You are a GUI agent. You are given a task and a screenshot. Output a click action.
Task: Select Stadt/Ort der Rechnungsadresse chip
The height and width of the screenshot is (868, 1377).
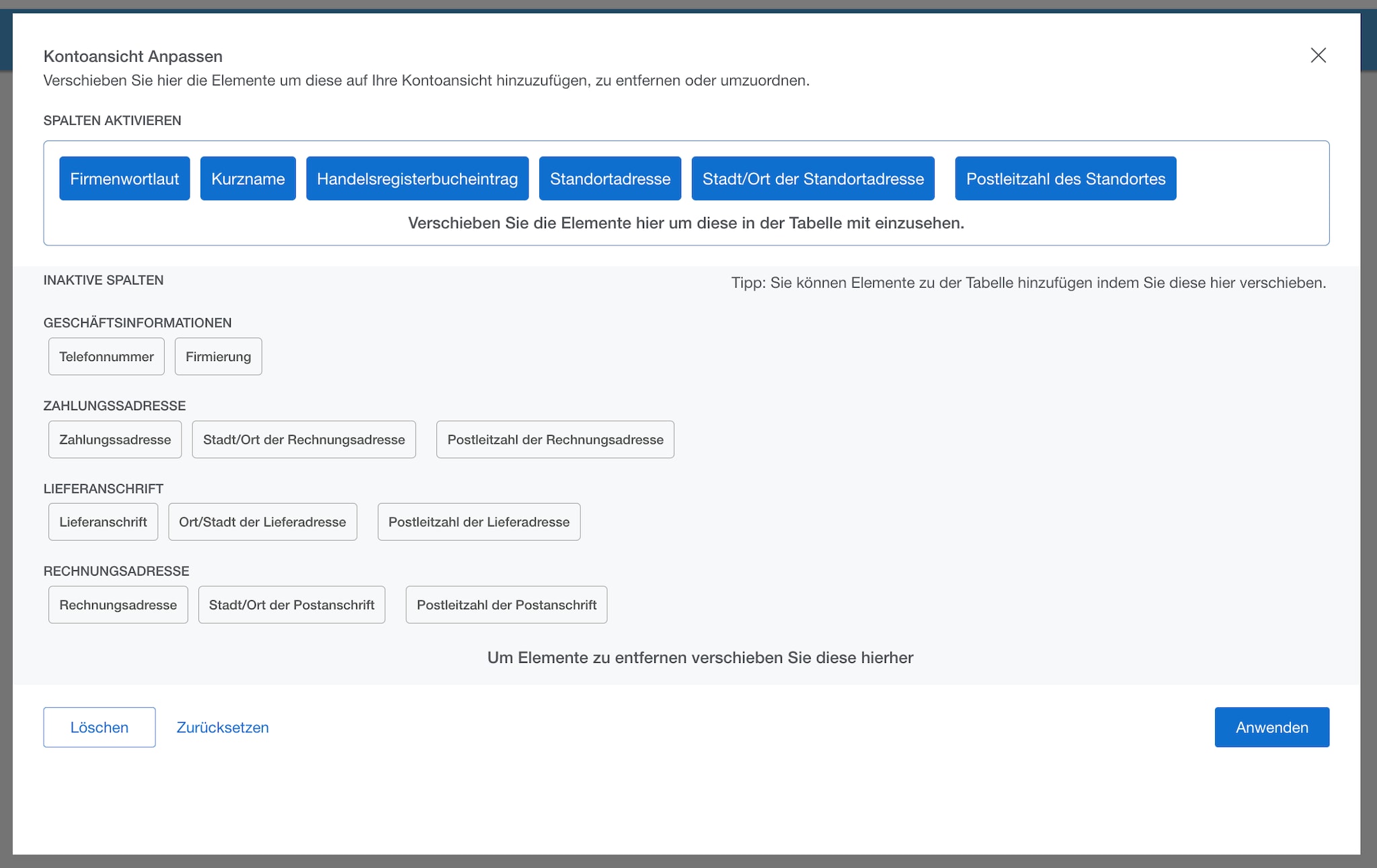[304, 439]
